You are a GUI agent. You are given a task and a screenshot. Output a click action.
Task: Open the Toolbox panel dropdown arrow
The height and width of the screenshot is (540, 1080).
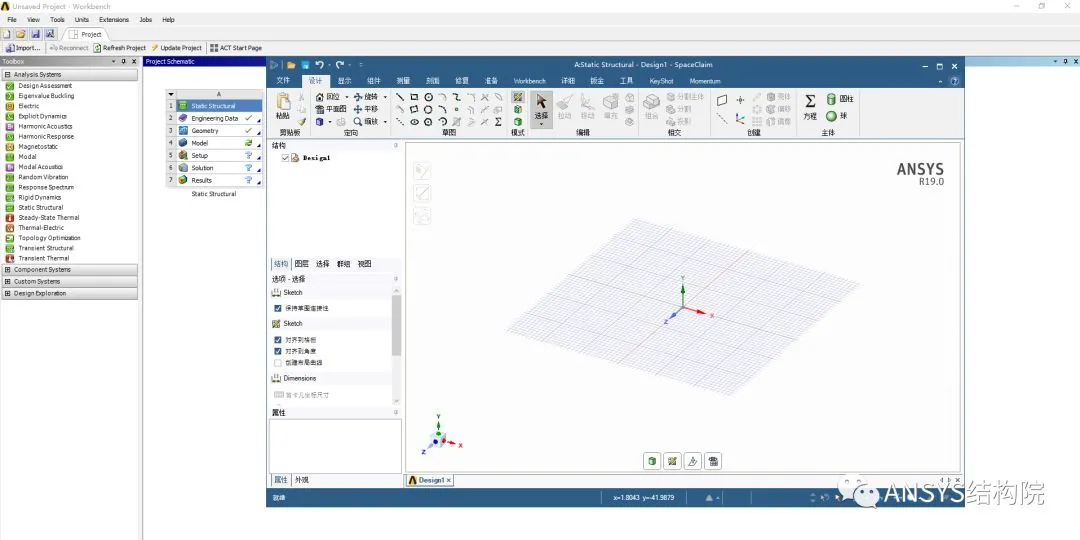tap(114, 61)
